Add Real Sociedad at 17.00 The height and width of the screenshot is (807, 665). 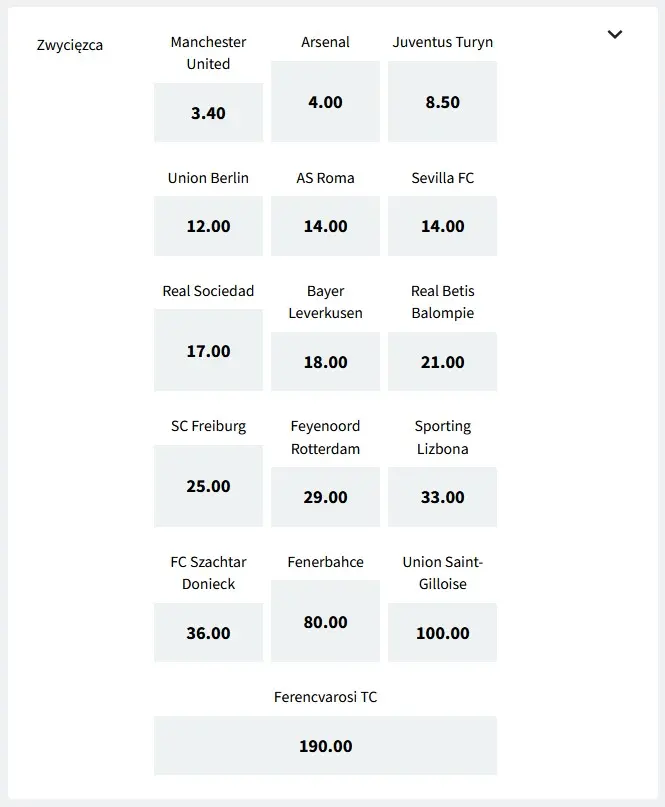(x=208, y=351)
